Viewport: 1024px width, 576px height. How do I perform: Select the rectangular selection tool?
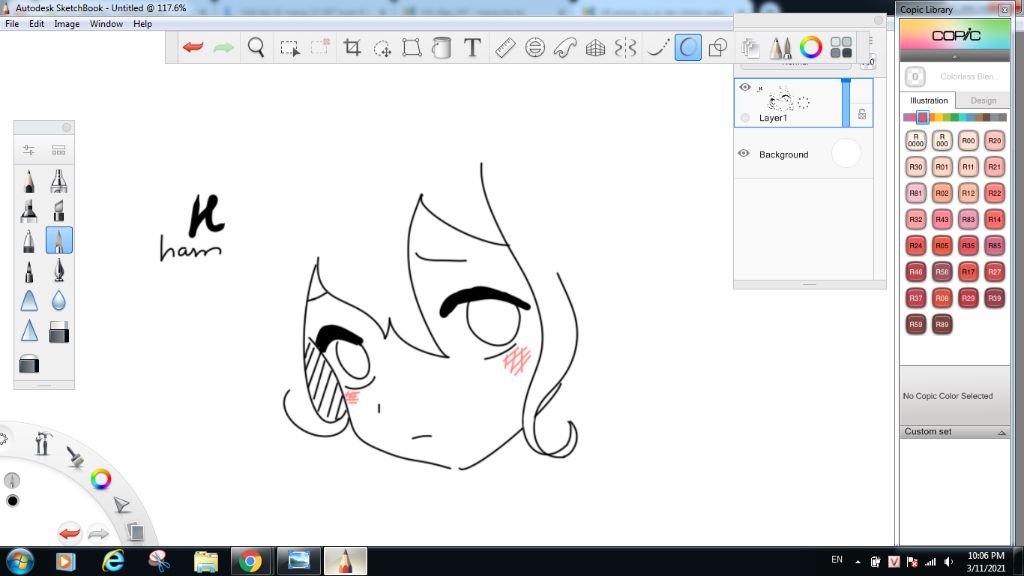click(289, 48)
